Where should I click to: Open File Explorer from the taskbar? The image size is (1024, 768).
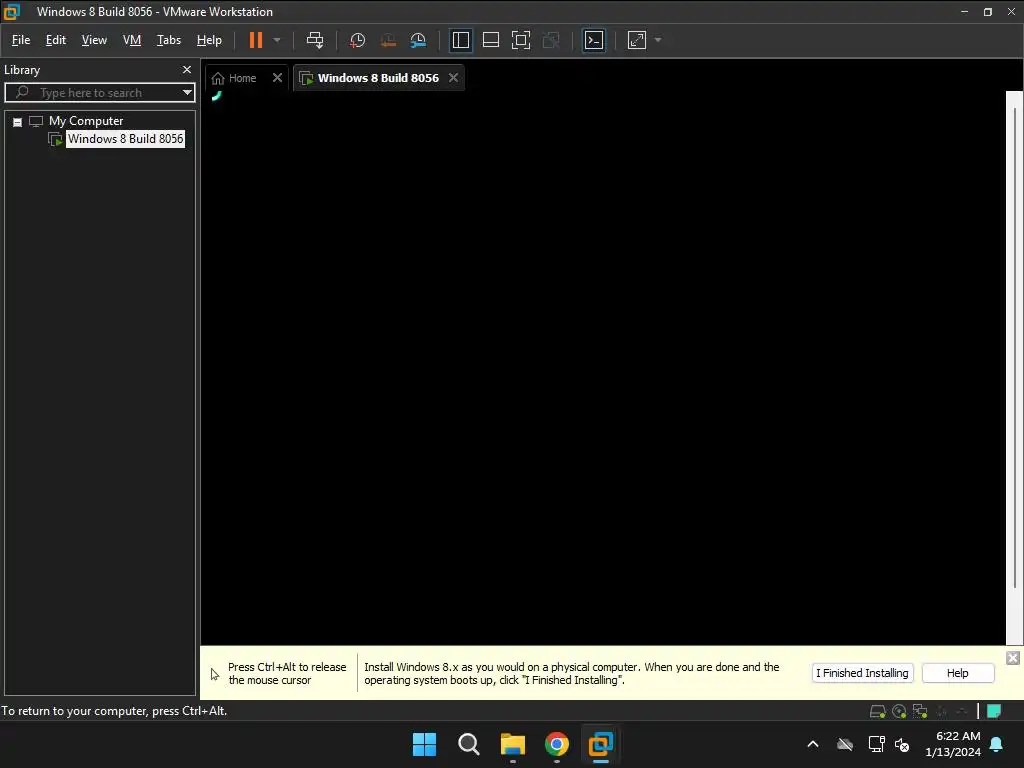click(x=513, y=744)
